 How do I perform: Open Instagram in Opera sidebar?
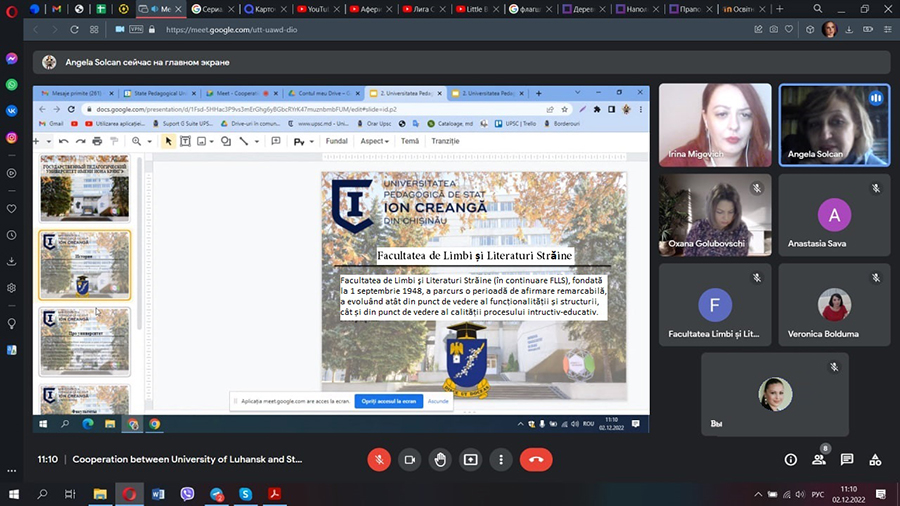click(11, 138)
